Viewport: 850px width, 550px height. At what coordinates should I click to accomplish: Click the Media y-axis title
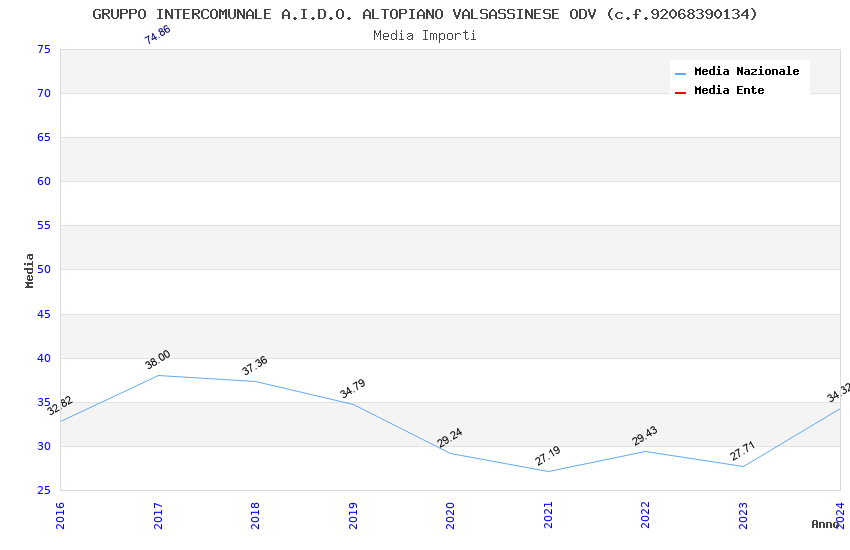point(29,270)
